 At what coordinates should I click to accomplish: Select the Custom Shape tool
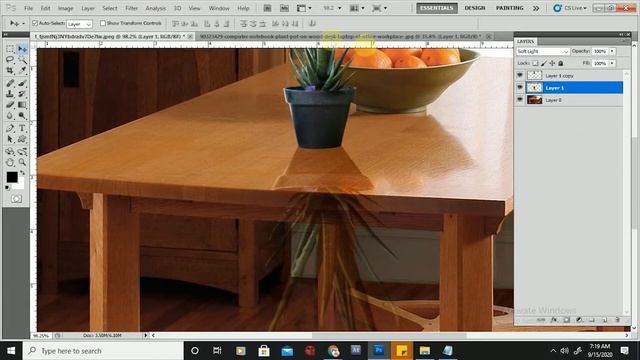click(22, 139)
